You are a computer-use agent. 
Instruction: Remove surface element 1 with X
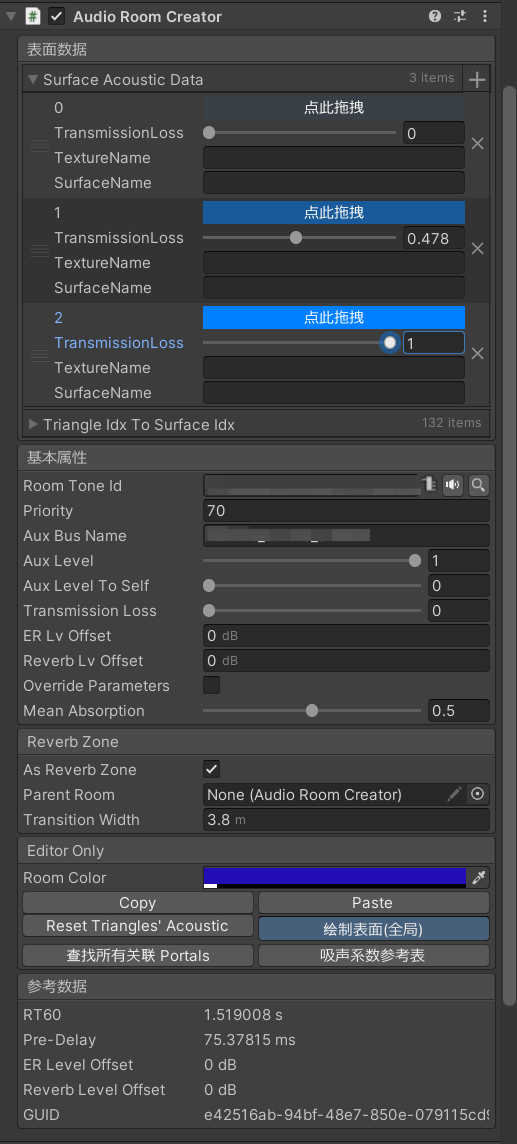pos(478,249)
